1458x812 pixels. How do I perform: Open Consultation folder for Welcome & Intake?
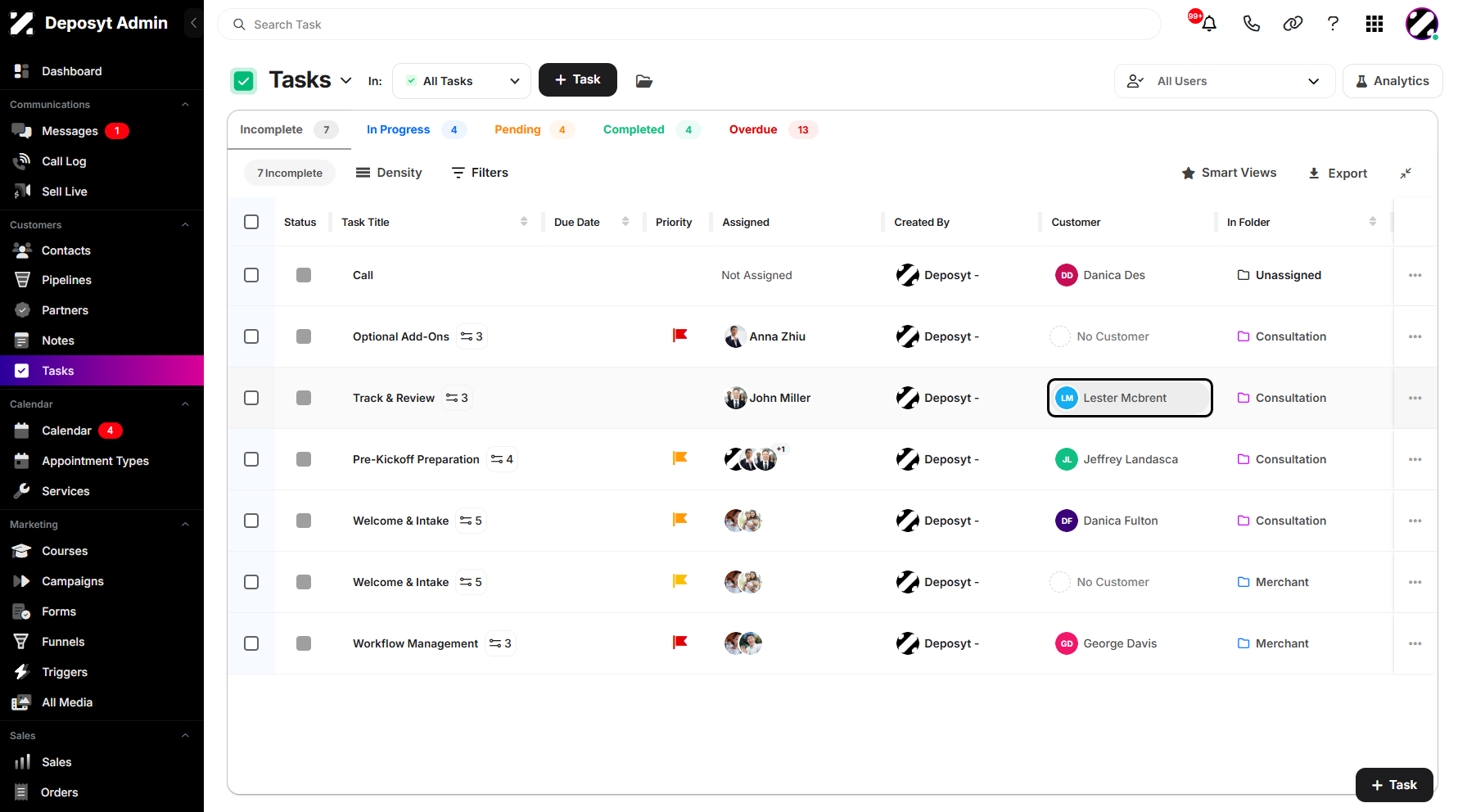pos(1281,521)
